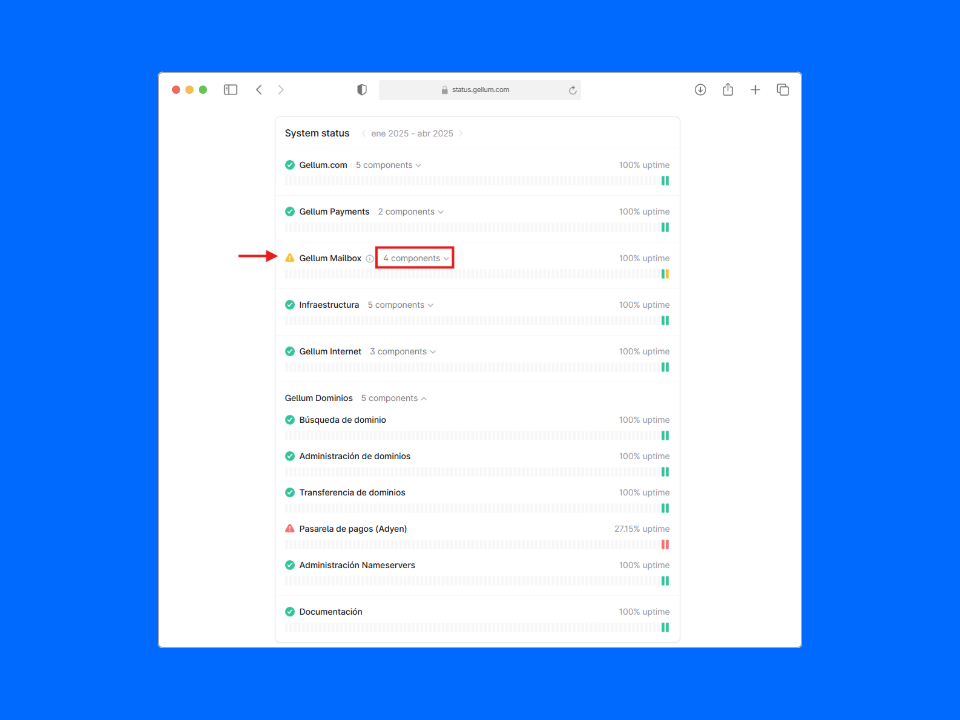
Task: Click the Infraestructura green check icon
Action: point(290,304)
